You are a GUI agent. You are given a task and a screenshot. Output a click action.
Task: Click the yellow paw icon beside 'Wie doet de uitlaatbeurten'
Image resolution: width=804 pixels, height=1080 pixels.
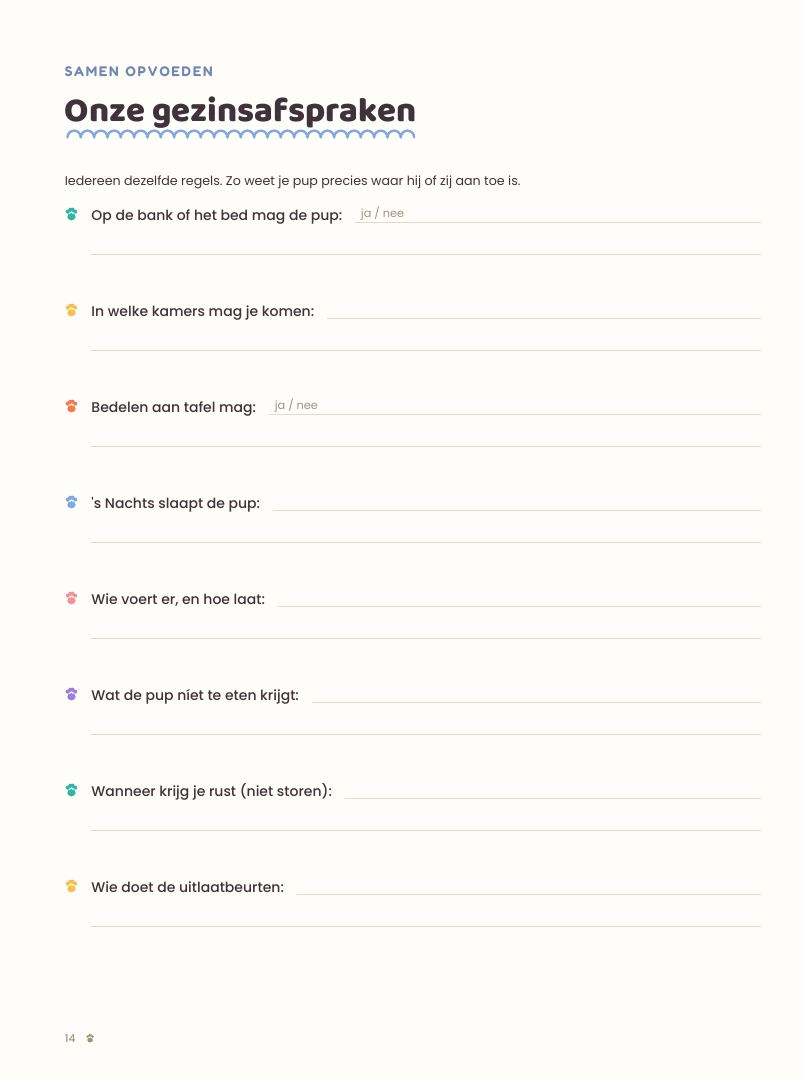click(x=71, y=886)
